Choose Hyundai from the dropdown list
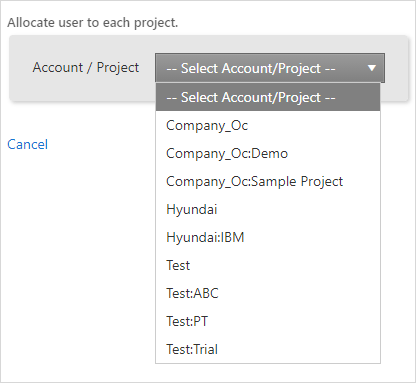416x383 pixels. coord(268,209)
